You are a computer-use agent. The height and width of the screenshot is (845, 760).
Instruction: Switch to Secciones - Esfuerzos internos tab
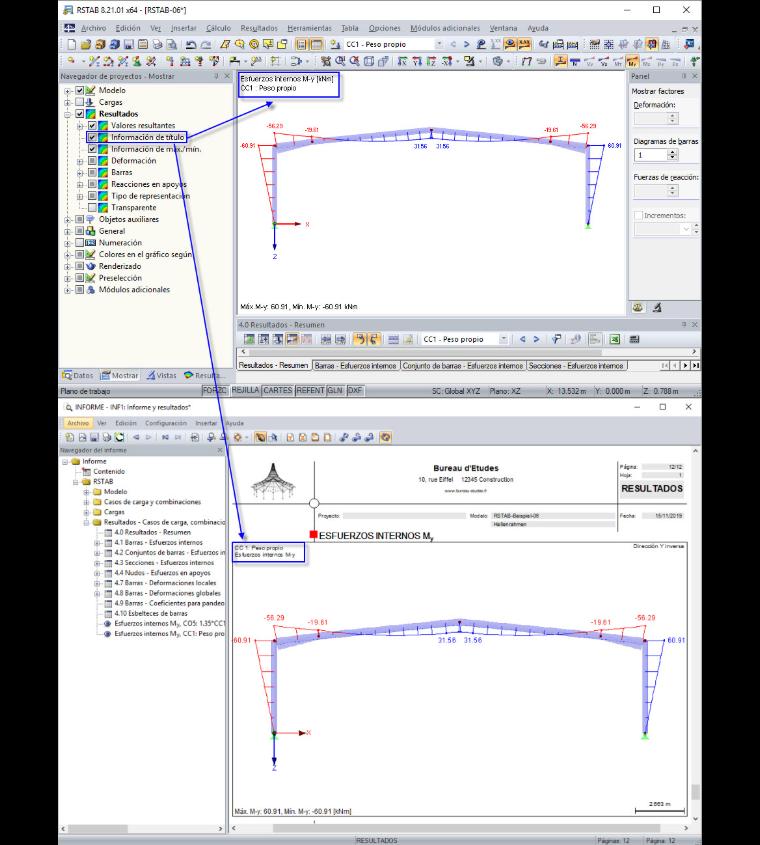576,365
